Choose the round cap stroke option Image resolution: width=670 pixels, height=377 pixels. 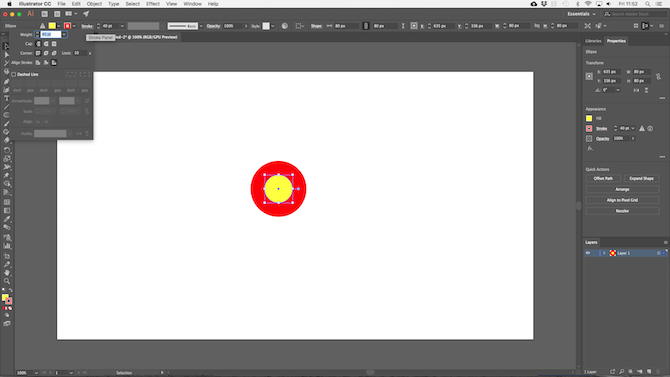(x=46, y=44)
